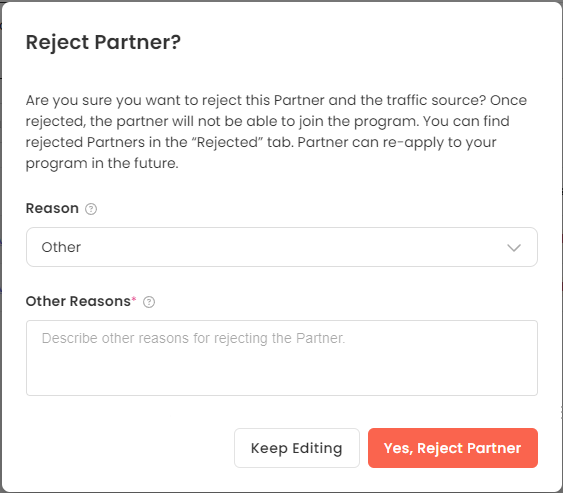Click empty dialog area left of Keep Editing

tap(126, 448)
